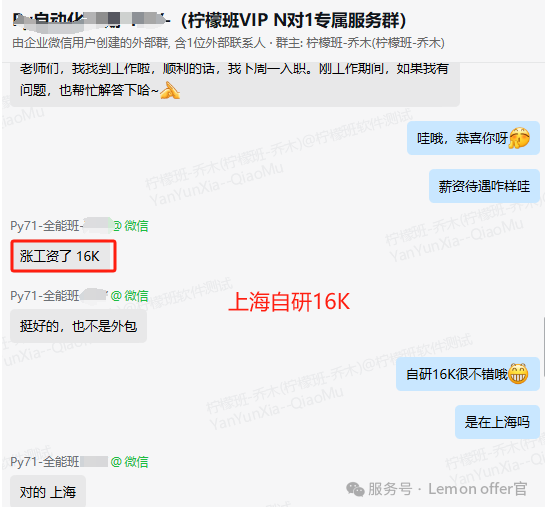Click the @ 微信 tag above 对的 上海 message

tap(130, 462)
